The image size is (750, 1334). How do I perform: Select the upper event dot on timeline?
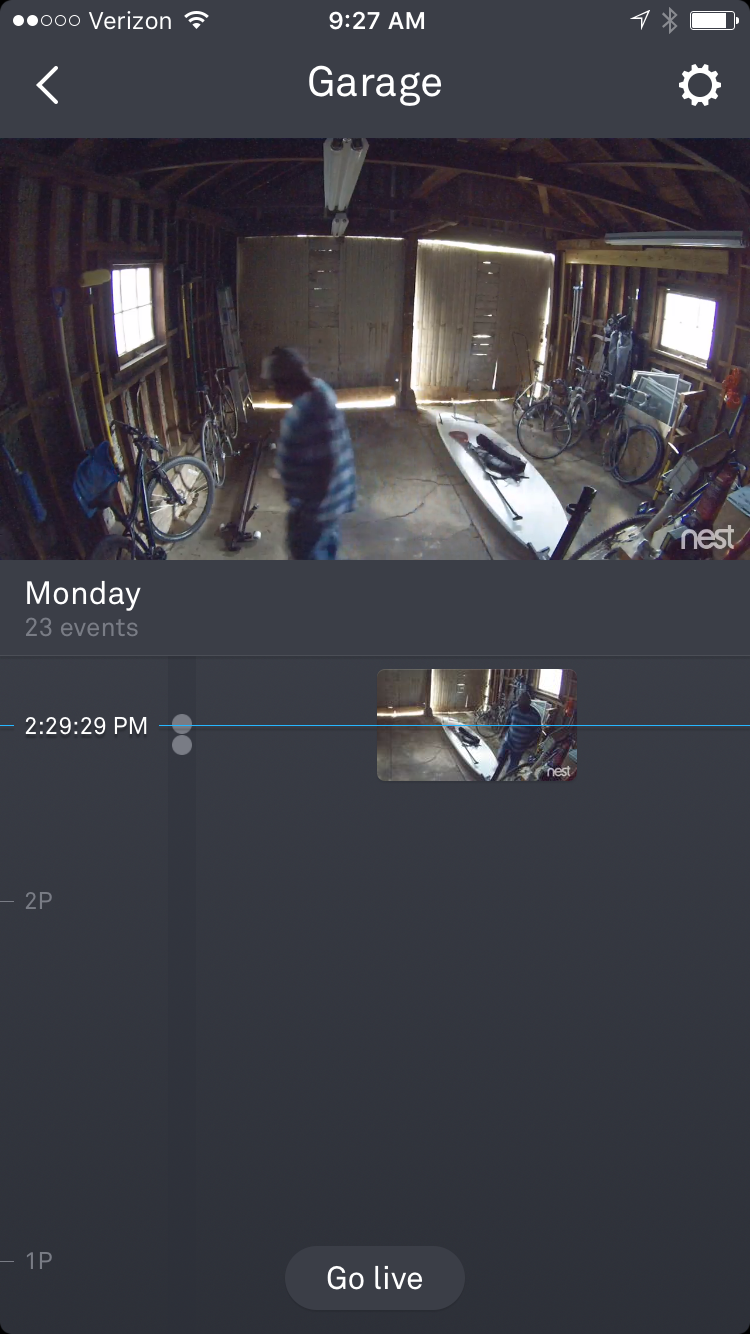[182, 724]
